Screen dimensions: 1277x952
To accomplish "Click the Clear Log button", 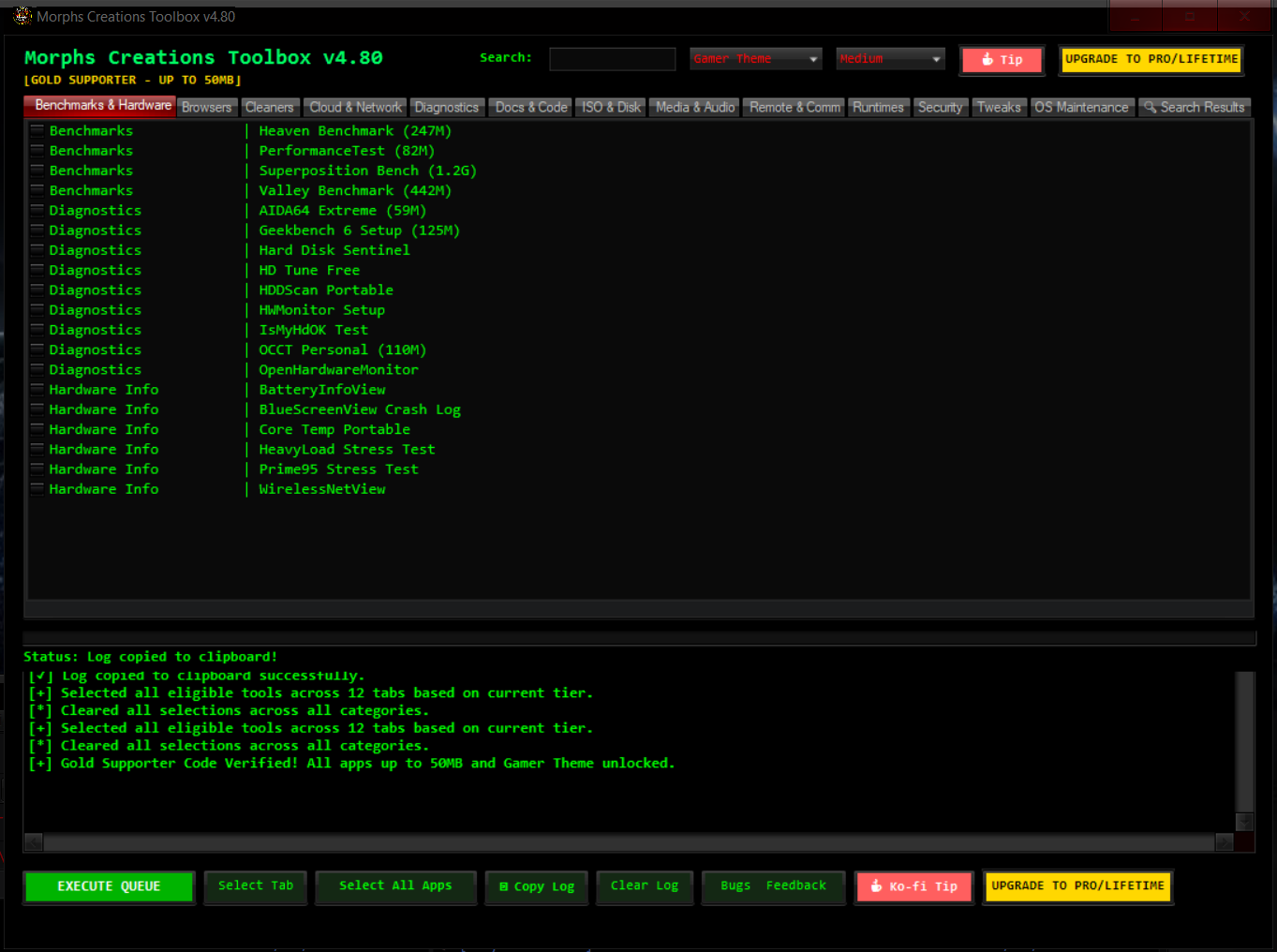I will coord(645,885).
